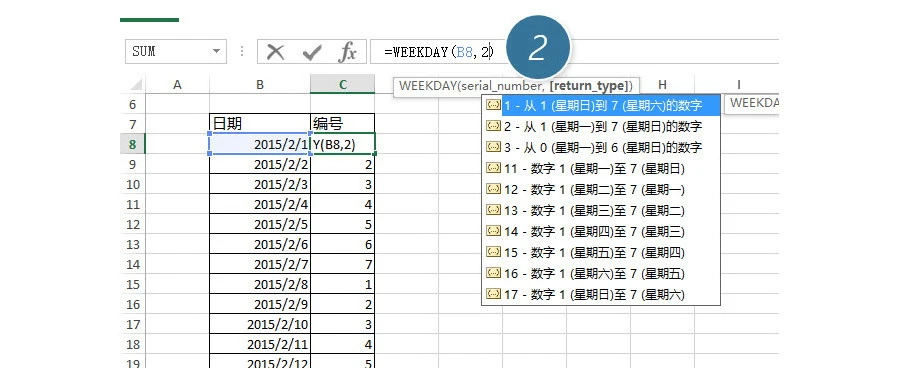The image size is (900, 368).
Task: Click WEEKDAY function name in tooltip
Action: coord(428,86)
